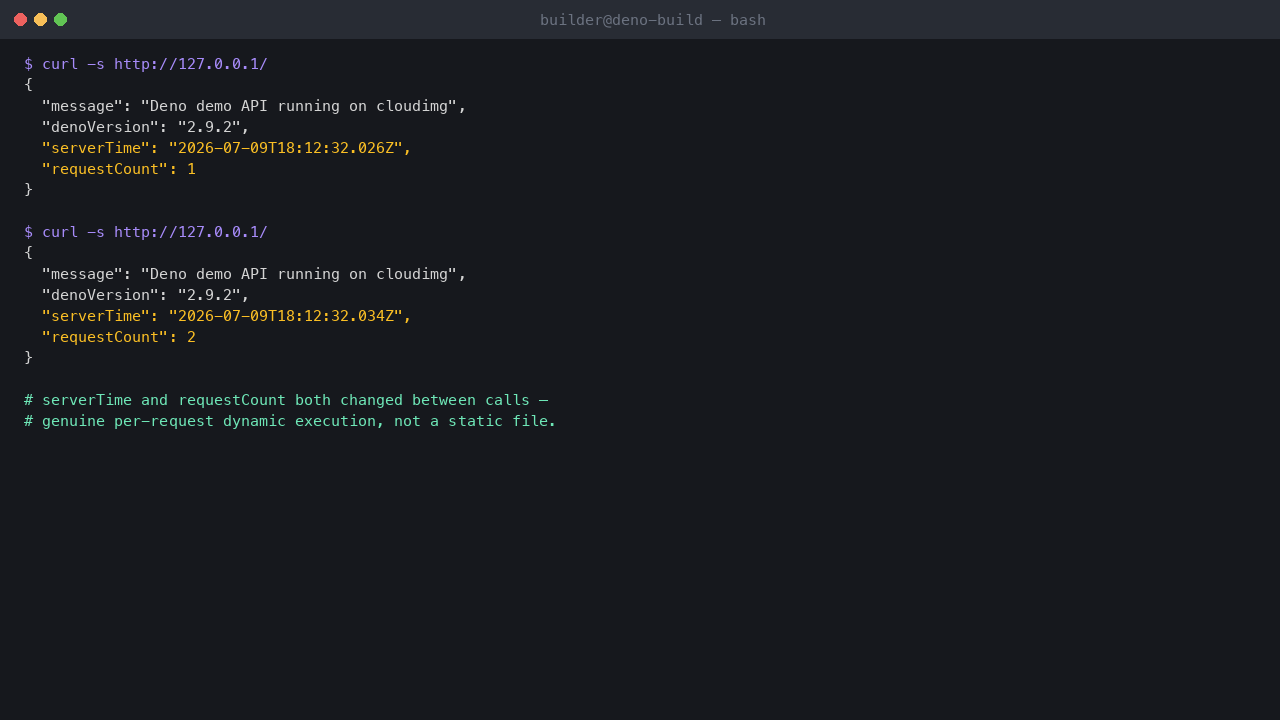Viewport: 1280px width, 720px height.
Task: Click the yellow minimize window button
Action: pos(40,19)
